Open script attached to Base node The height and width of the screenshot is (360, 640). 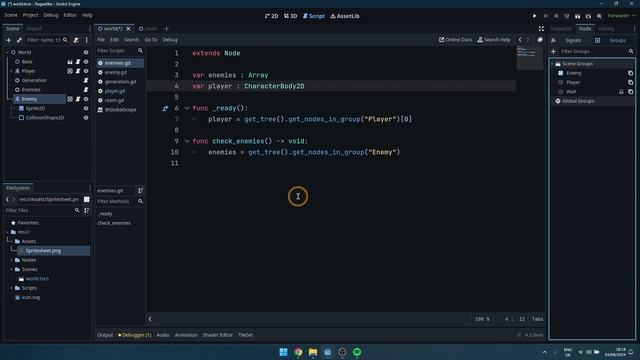coord(78,62)
